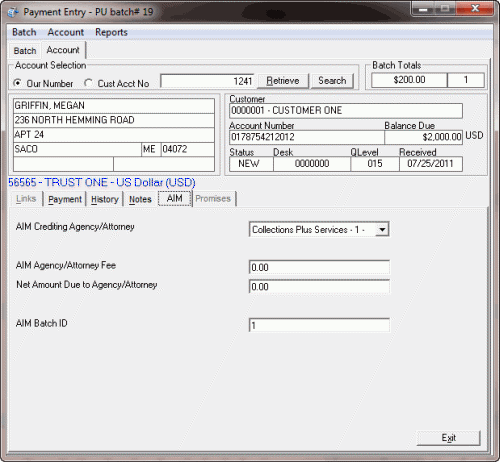Click the Batch Totals count field showing 1
Image resolution: width=500 pixels, height=462 pixels.
point(466,80)
